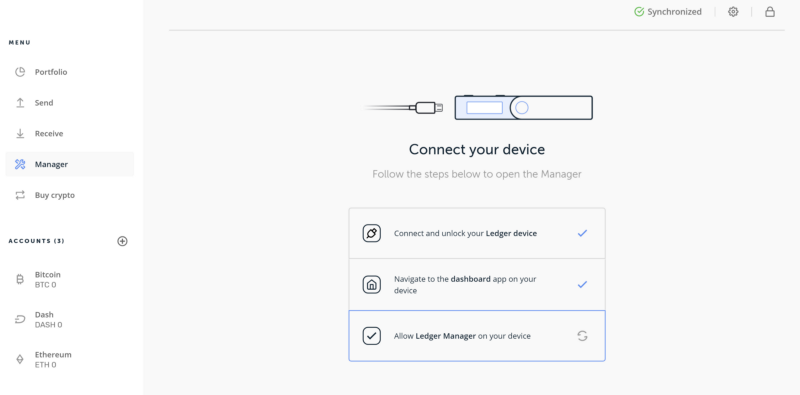Click 'Allow Ledger Manager on your device' text
This screenshot has width=800, height=395.
tap(462, 336)
